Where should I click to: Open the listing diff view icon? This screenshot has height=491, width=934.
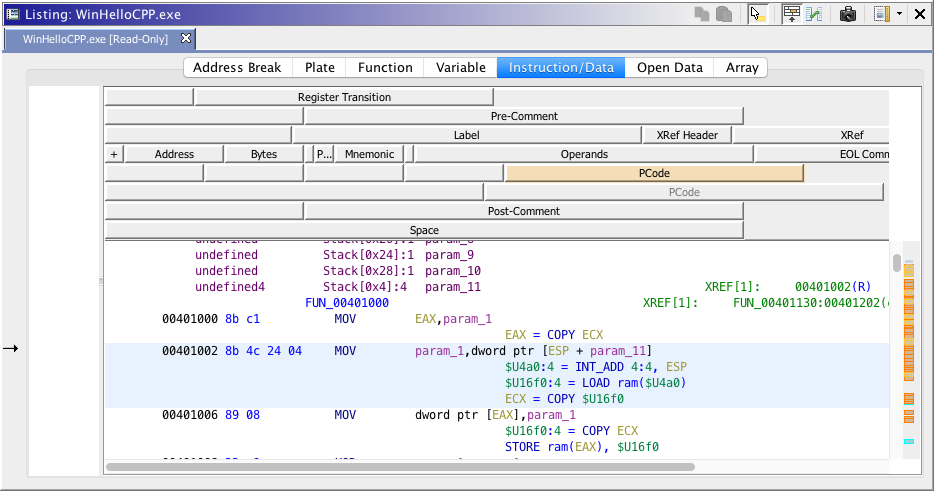pos(815,14)
